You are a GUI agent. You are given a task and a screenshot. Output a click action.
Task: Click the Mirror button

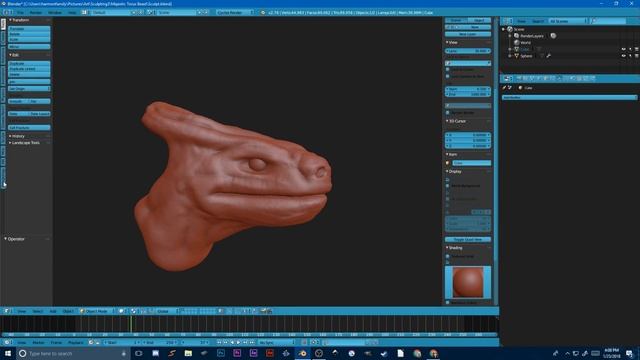[x=29, y=47]
